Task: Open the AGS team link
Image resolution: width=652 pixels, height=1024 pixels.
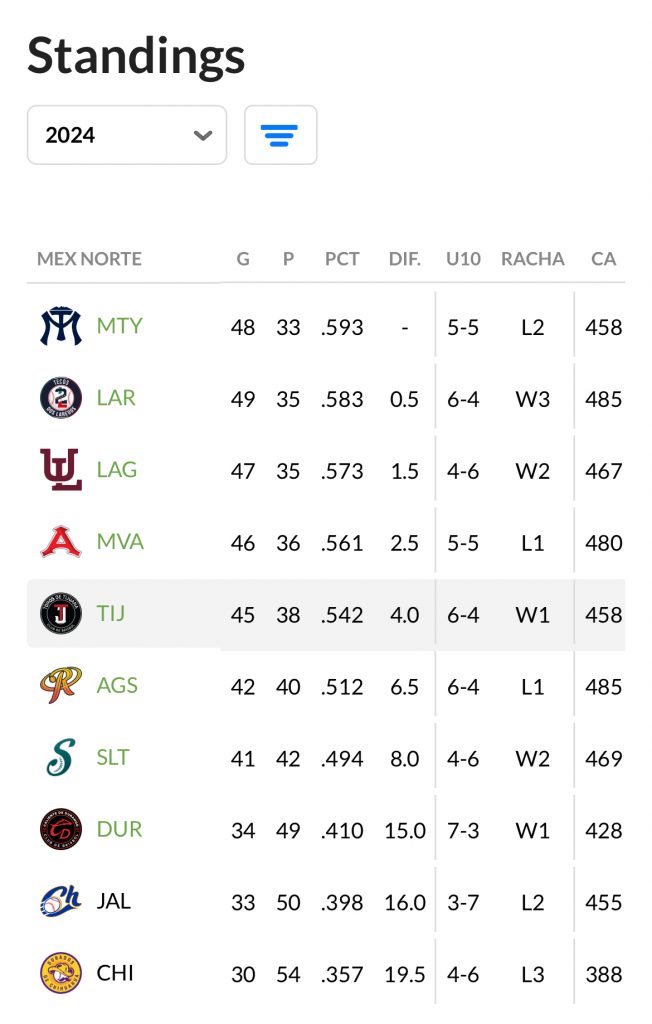Action: pos(117,686)
